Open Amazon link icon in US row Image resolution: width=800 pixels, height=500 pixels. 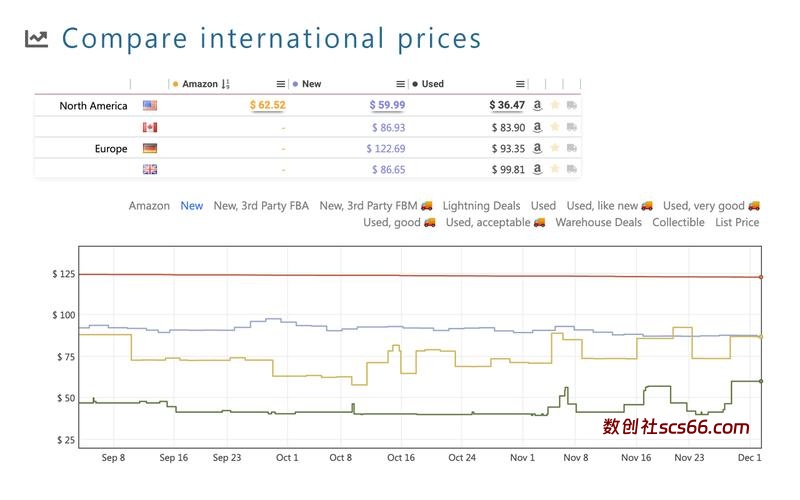537,105
